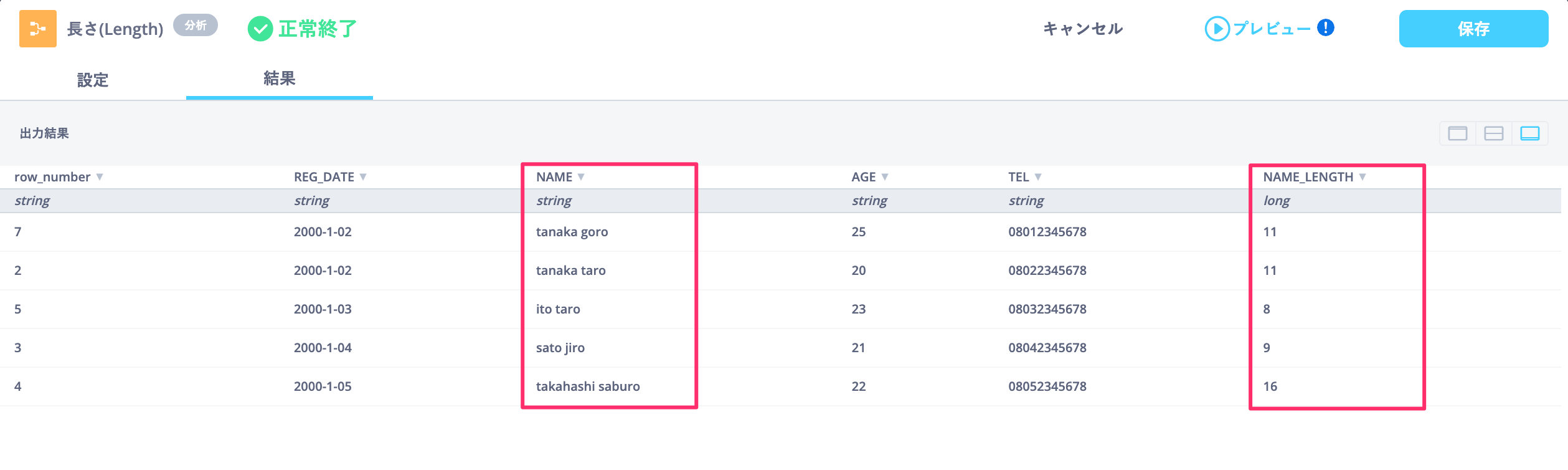Click the green success checkmark icon

click(x=260, y=29)
